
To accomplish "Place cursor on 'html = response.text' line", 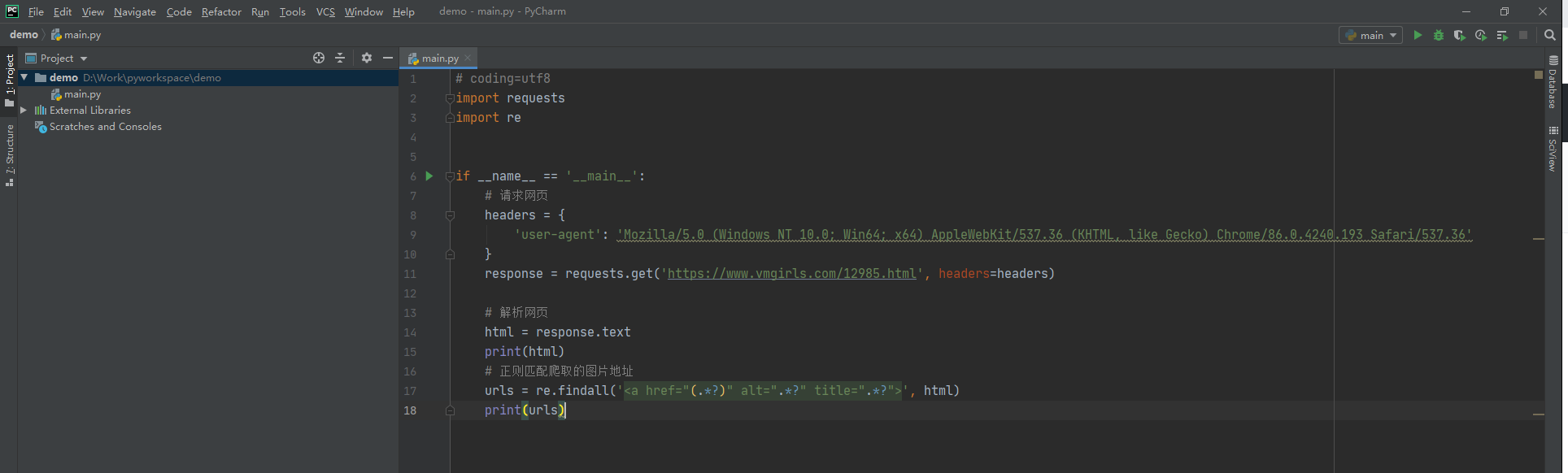I will coord(557,332).
